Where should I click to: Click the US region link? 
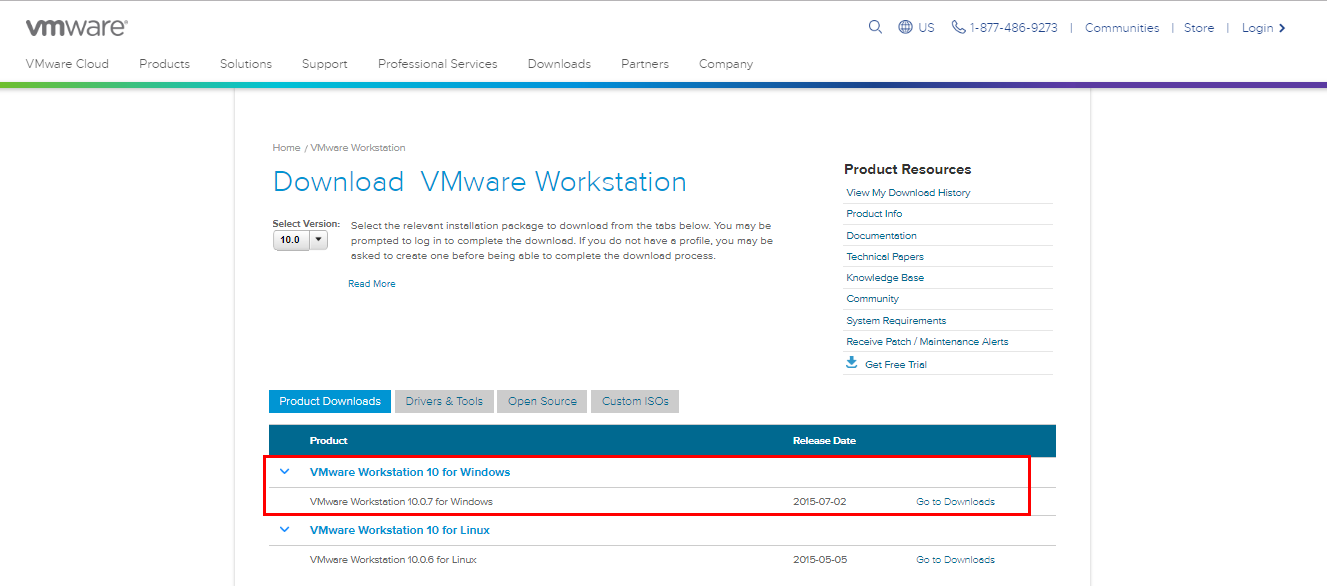pyautogui.click(x=926, y=28)
